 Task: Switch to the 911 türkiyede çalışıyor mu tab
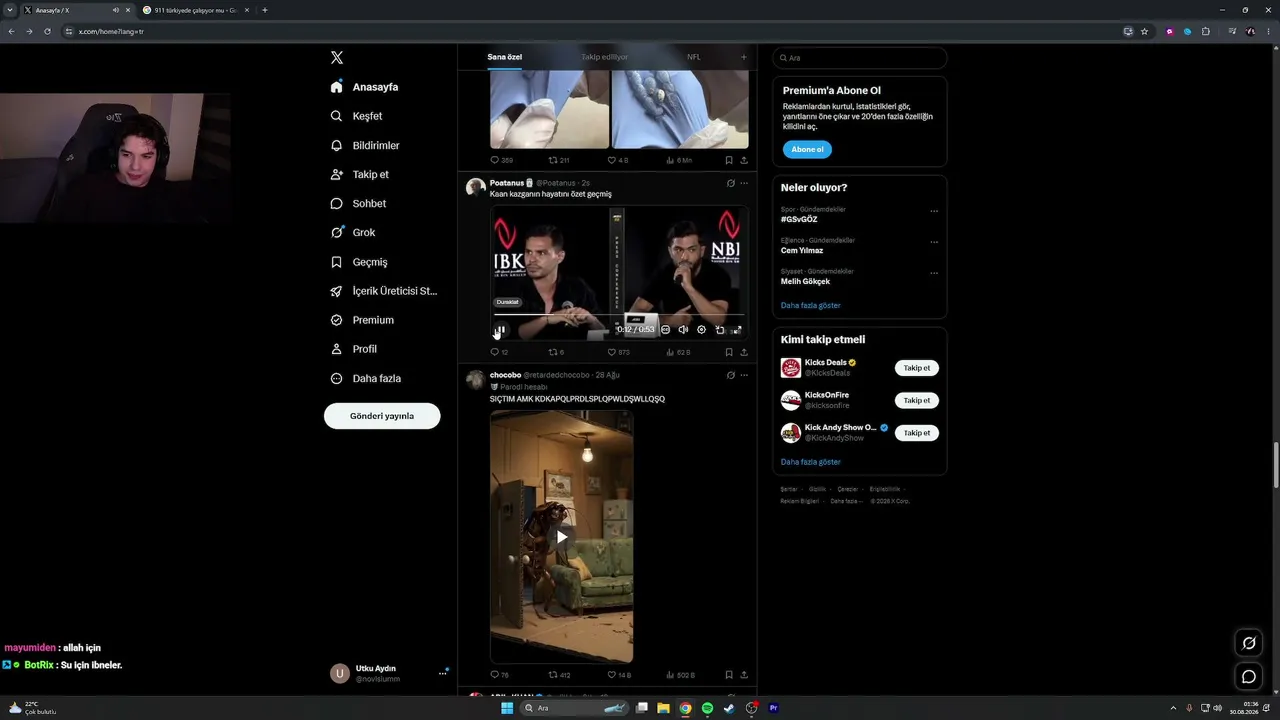[x=197, y=10]
